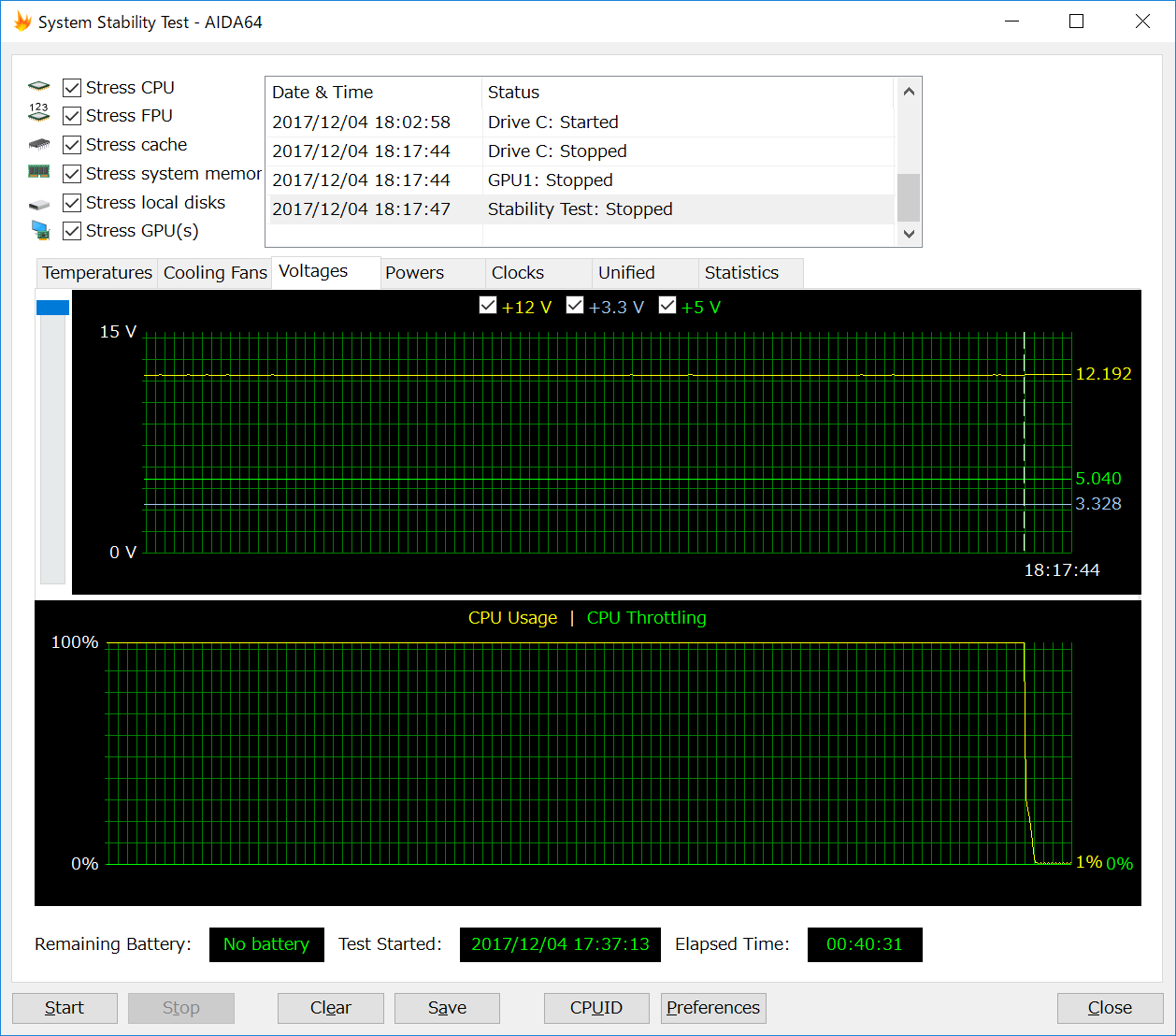
Task: Open the Cooling Fans tab
Action: coord(215,273)
